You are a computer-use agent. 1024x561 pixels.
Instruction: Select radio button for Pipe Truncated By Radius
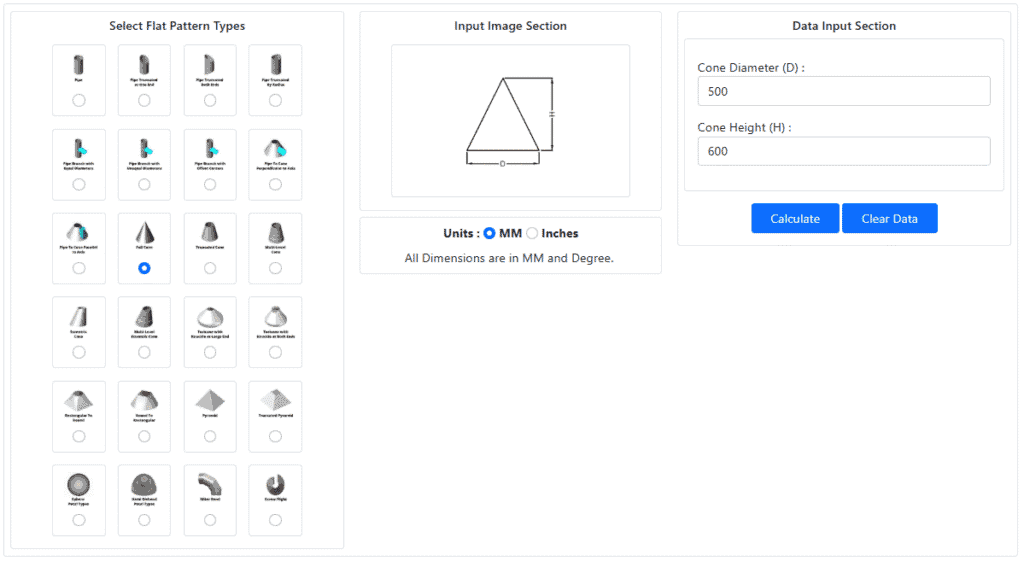(x=276, y=100)
